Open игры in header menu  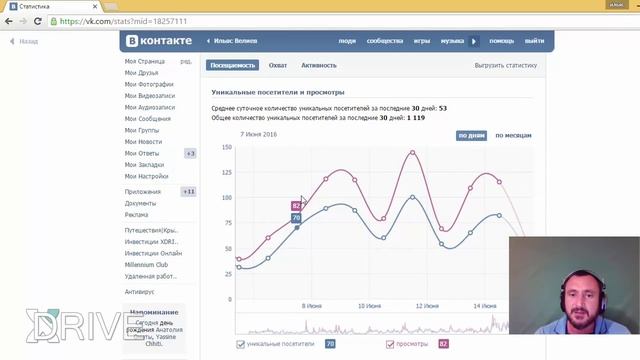coord(422,41)
